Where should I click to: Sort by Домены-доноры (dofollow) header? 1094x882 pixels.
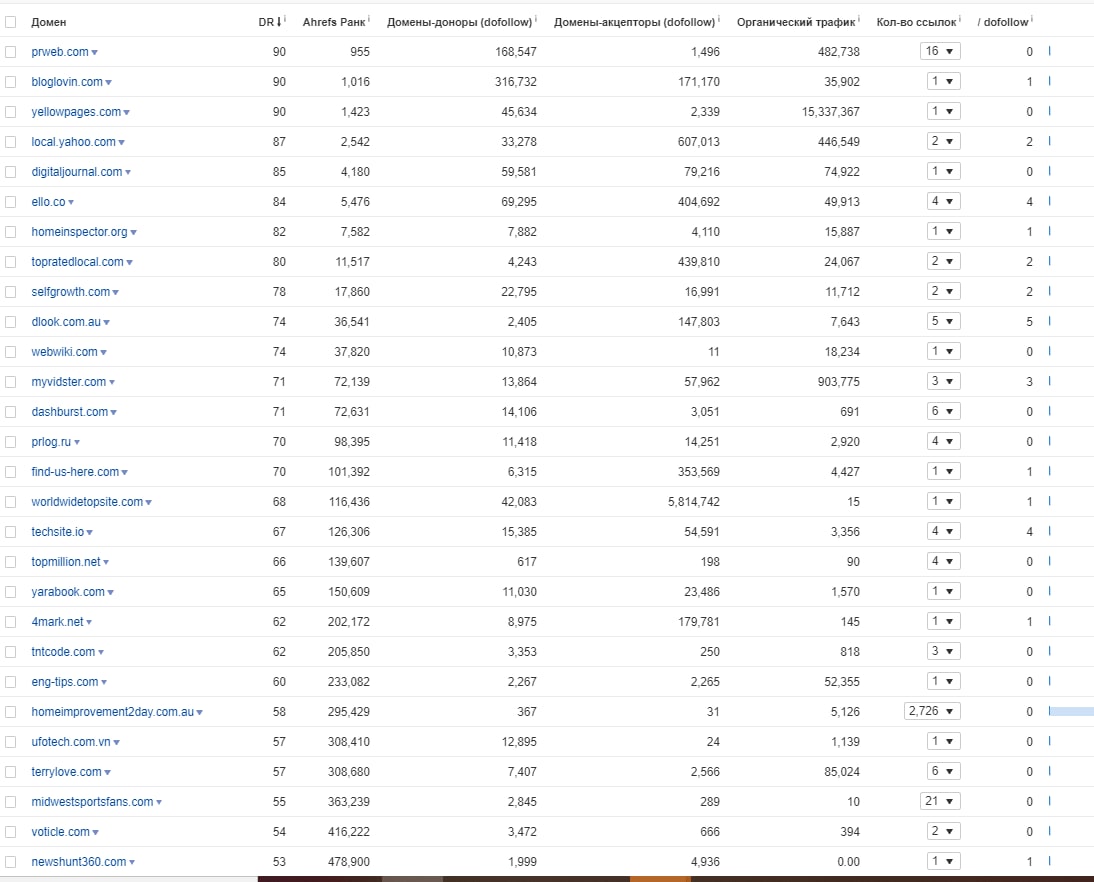tap(460, 22)
